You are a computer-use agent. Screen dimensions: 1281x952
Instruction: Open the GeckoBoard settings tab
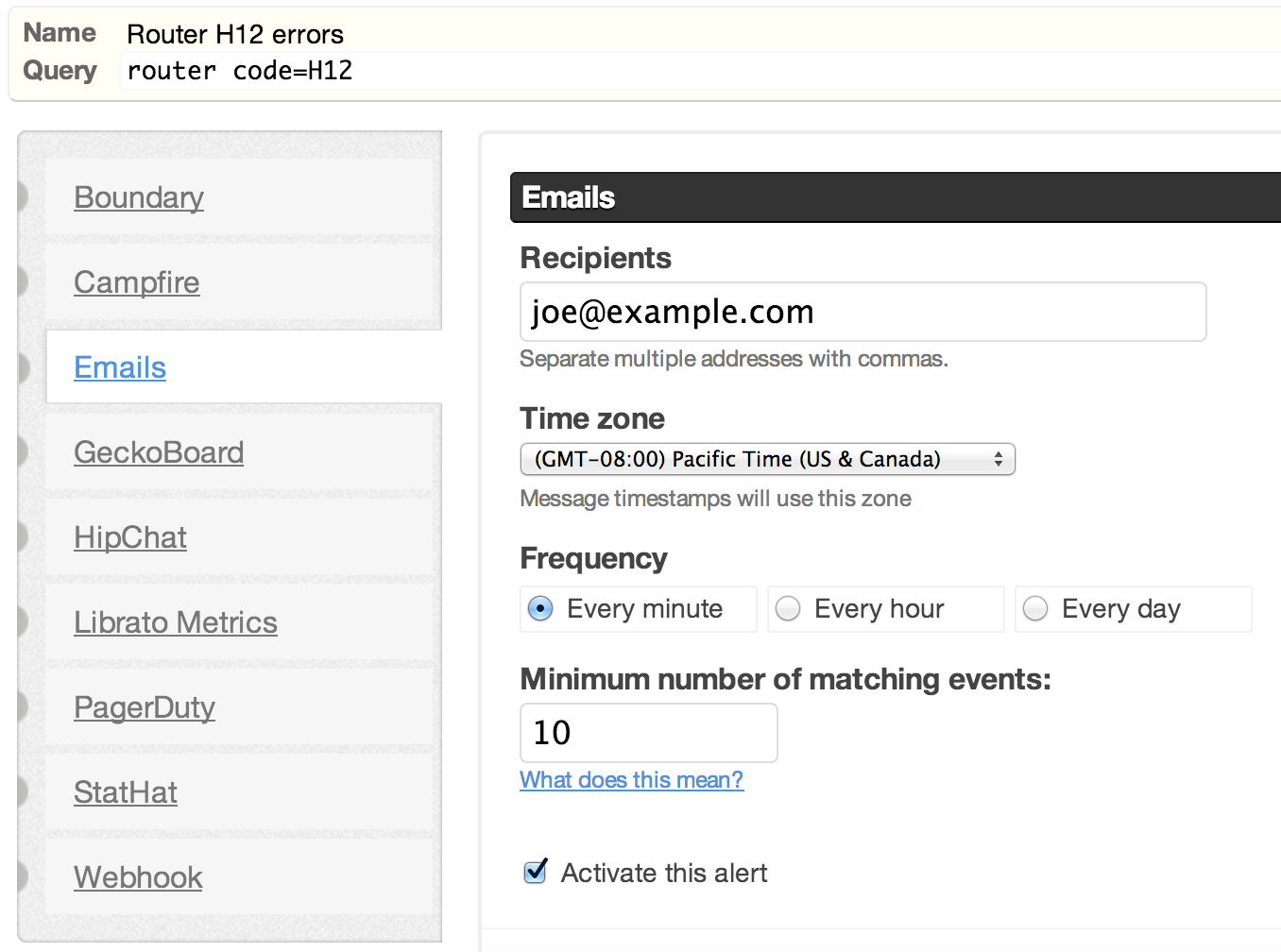159,452
